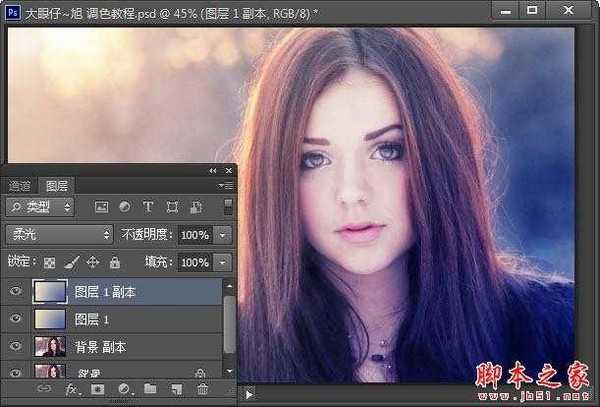Click the adjustment layer filter icon

[x=125, y=207]
